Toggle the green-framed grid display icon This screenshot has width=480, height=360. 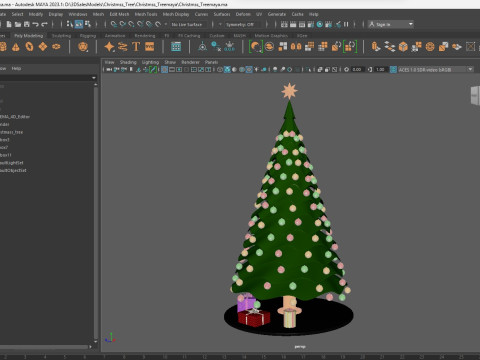point(153,69)
